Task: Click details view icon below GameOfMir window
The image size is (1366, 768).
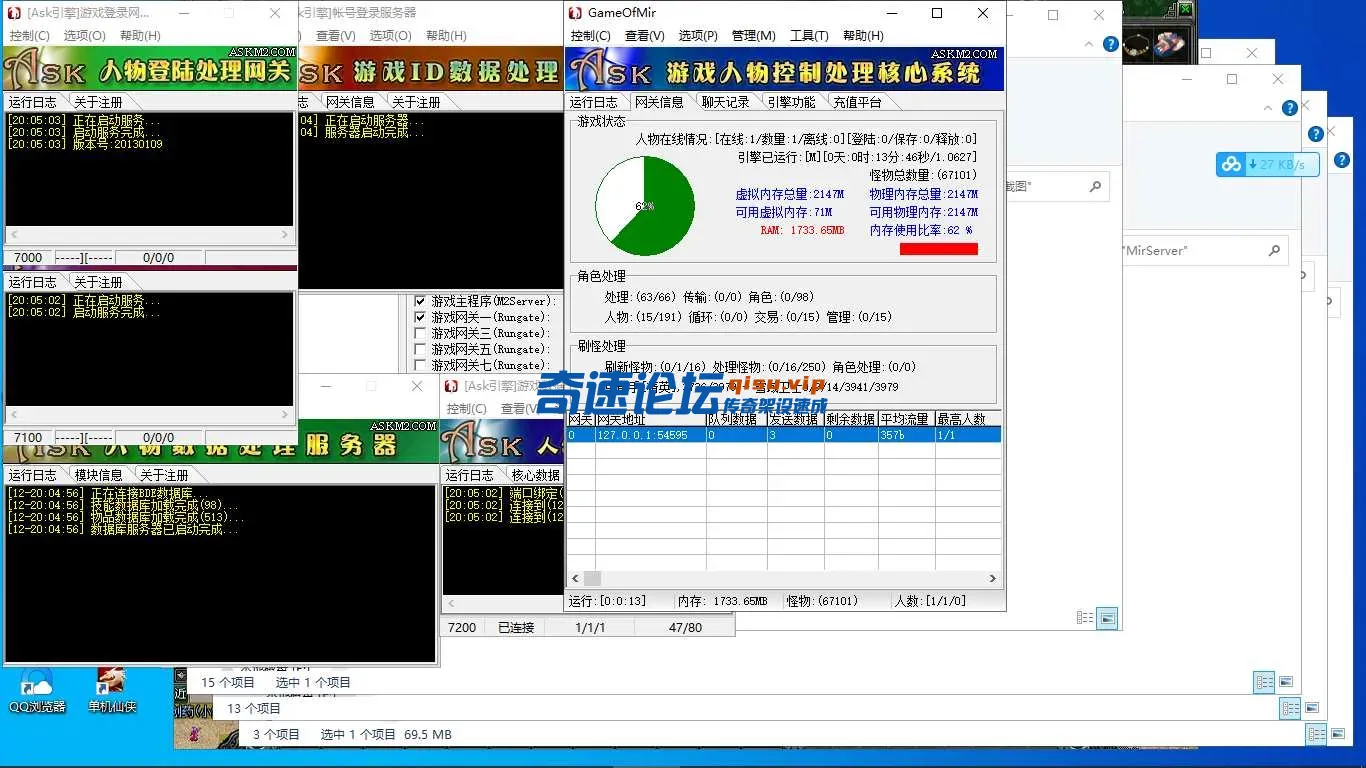Action: tap(1085, 618)
